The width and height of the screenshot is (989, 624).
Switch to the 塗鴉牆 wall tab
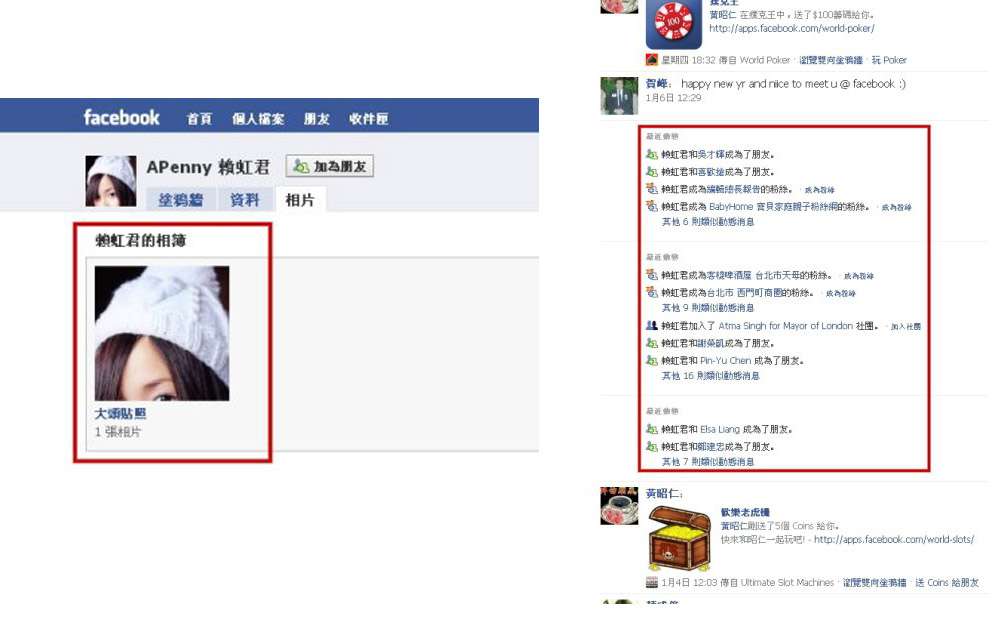point(180,199)
